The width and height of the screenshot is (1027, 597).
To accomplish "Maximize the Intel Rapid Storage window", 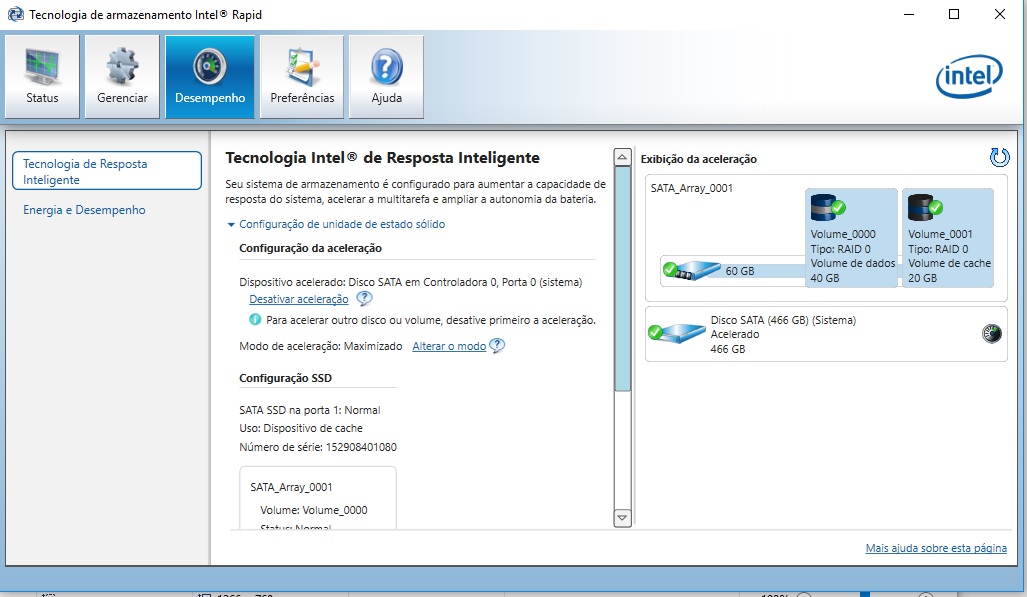I will [954, 14].
